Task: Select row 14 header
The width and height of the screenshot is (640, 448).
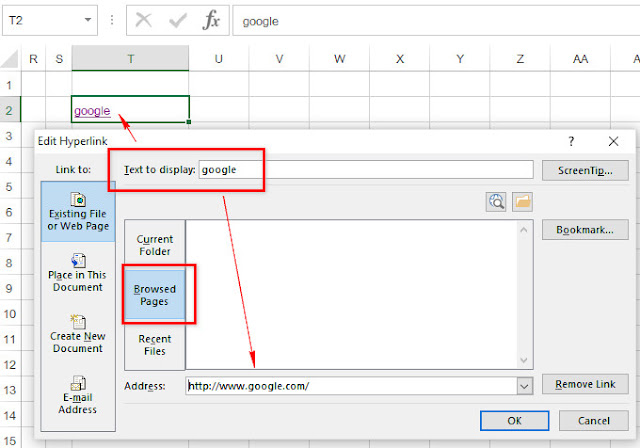Action: pos(10,415)
